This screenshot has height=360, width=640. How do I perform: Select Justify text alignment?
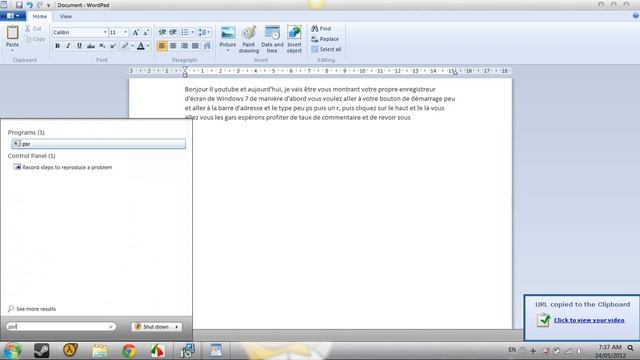(x=196, y=46)
